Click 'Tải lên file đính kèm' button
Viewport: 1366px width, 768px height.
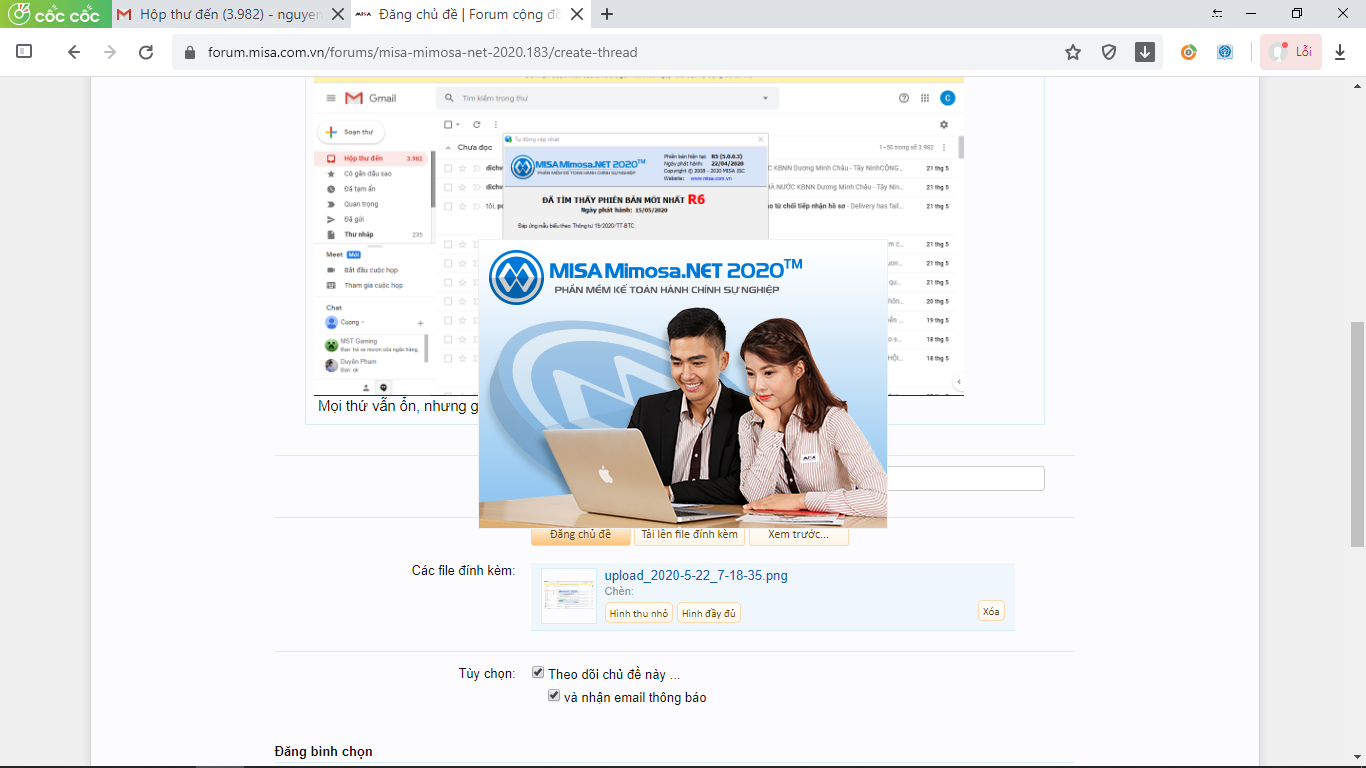(689, 535)
